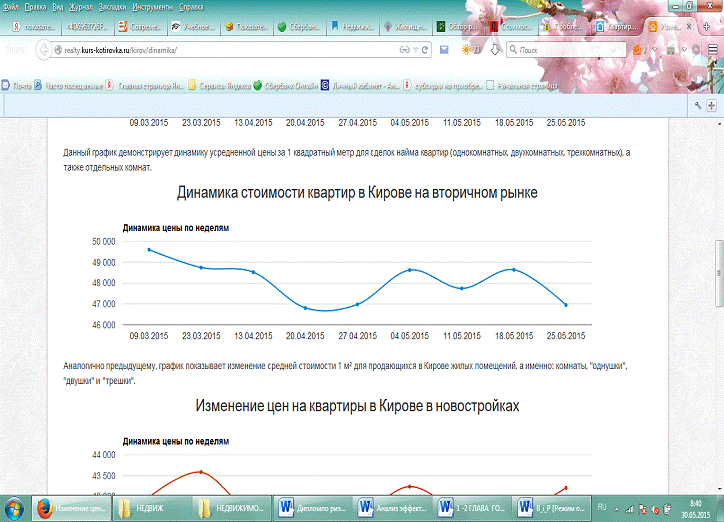Click the Часто посещаемые bookmark
Screen dimensions: 724x522
click(x=72, y=86)
